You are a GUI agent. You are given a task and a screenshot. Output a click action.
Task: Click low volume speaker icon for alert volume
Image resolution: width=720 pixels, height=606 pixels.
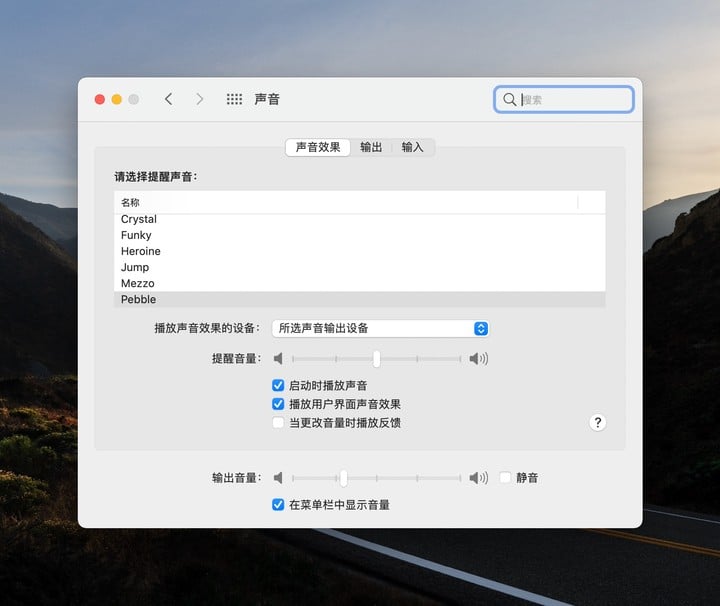[279, 358]
